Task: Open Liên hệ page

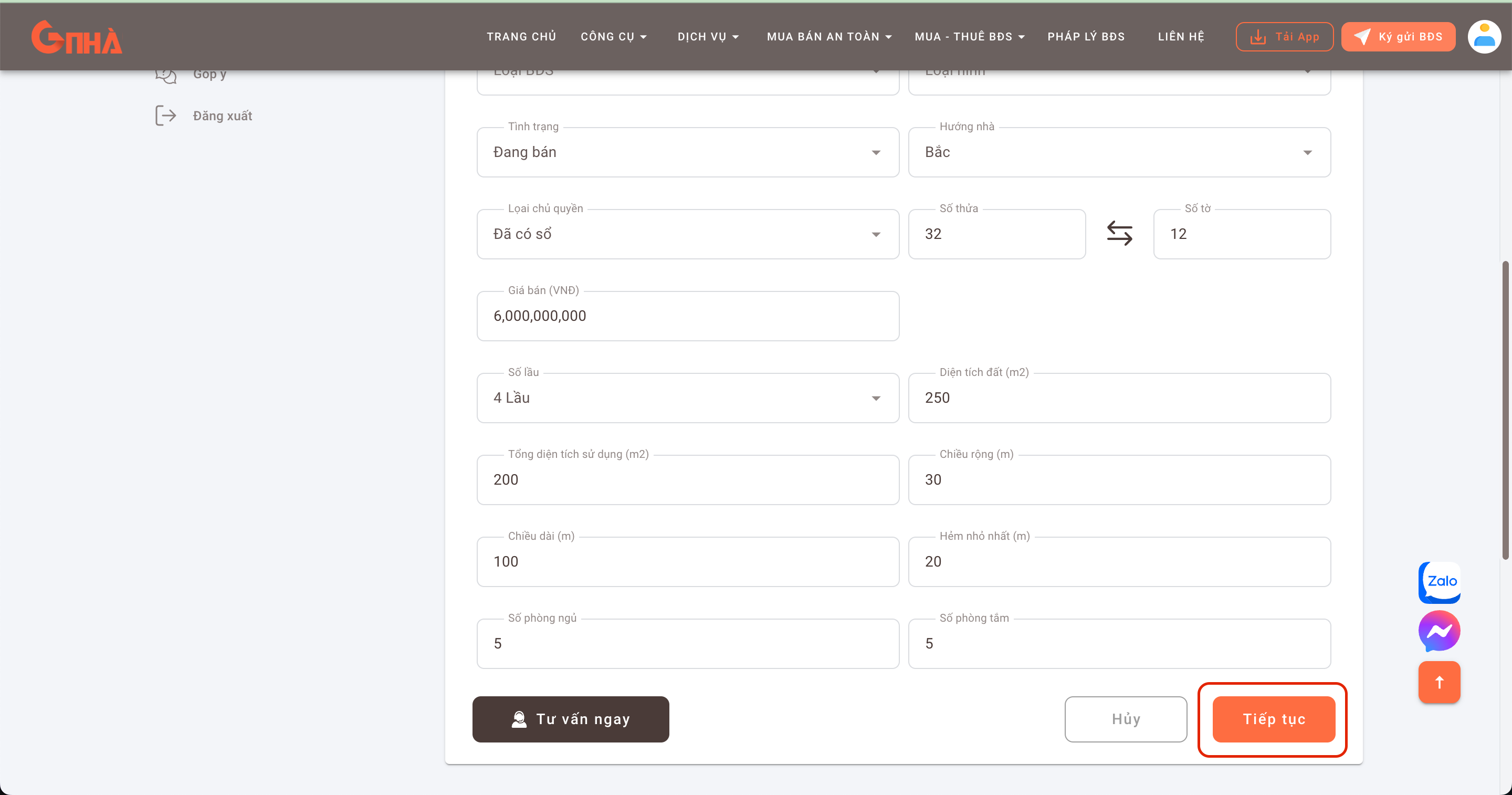Action: click(x=1181, y=36)
